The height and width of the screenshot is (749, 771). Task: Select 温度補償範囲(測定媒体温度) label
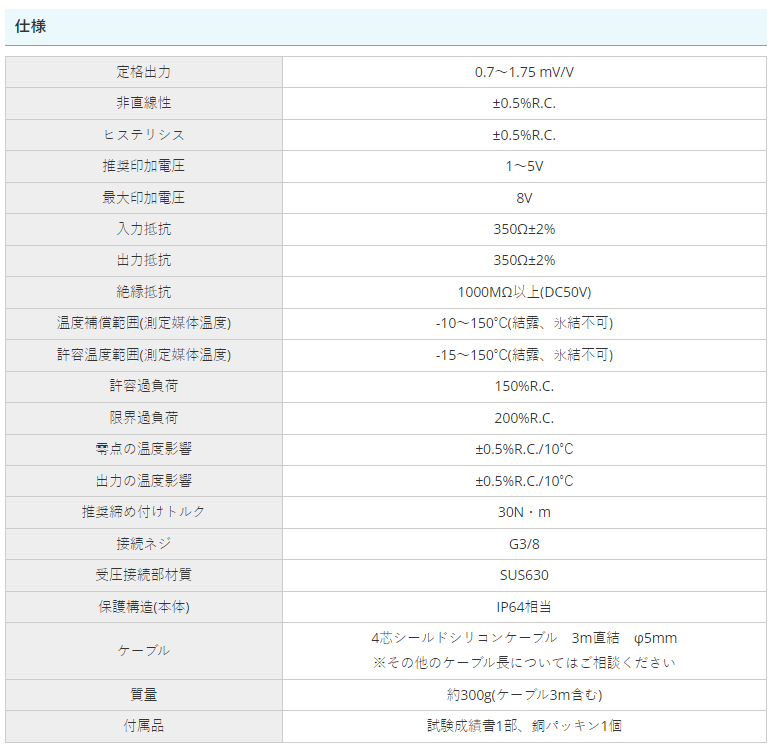(x=144, y=324)
